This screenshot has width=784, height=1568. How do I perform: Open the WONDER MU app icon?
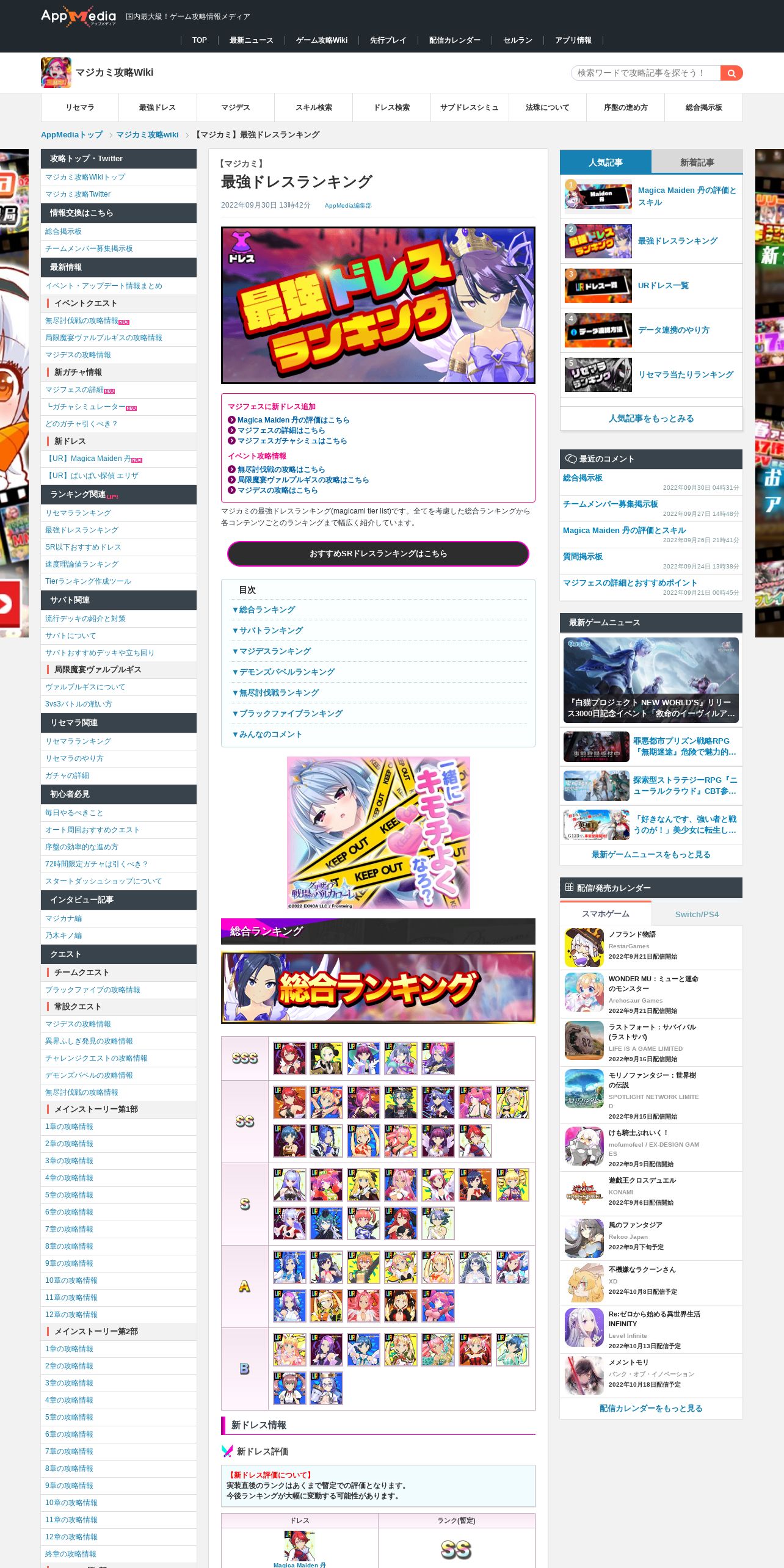[584, 992]
